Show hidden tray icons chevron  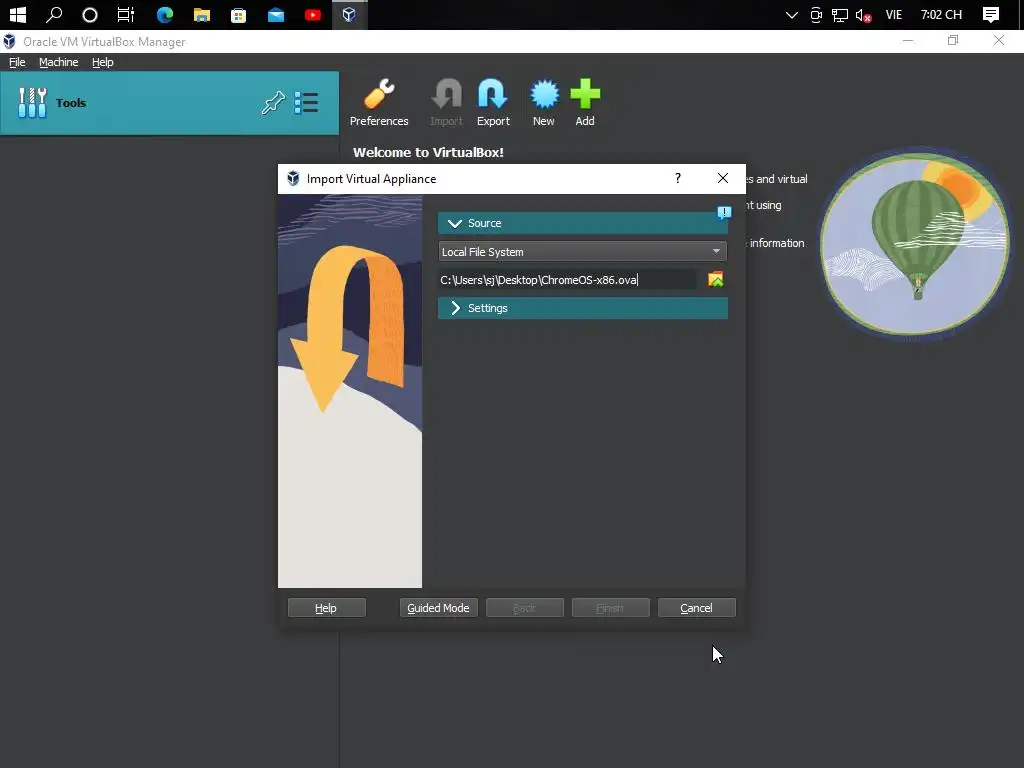click(x=792, y=14)
